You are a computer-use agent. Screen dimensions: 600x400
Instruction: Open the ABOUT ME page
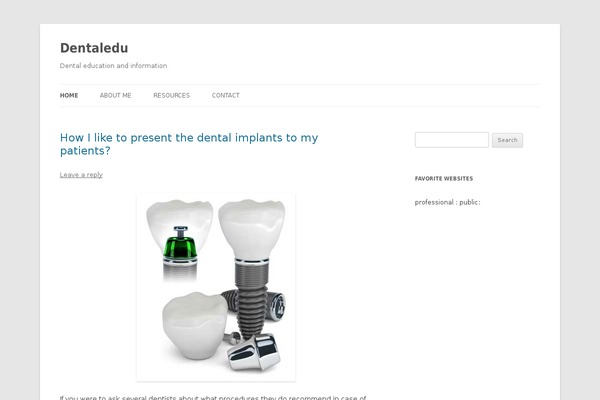coord(116,95)
